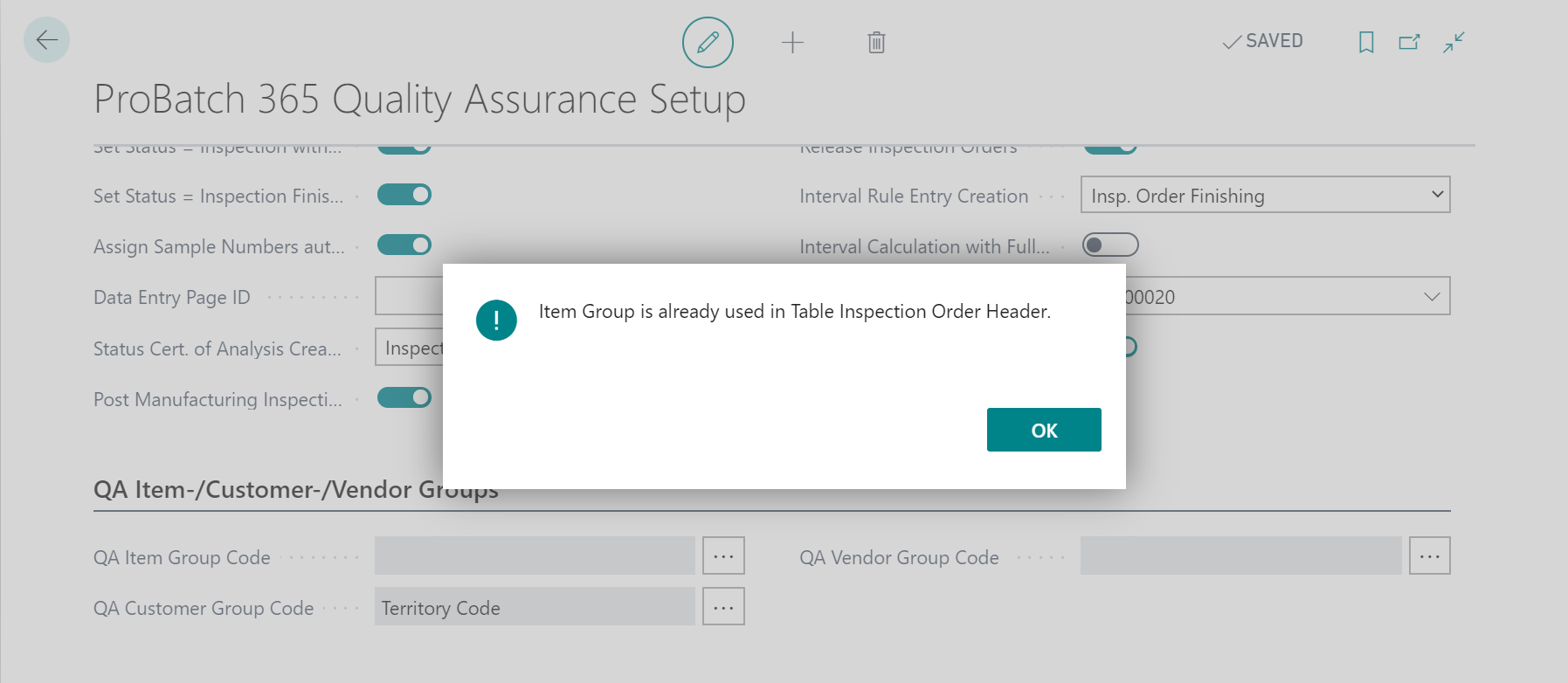Viewport: 1568px width, 683px height.
Task: Toggle Post Manufacturing Inspecti... switch
Action: click(x=404, y=398)
